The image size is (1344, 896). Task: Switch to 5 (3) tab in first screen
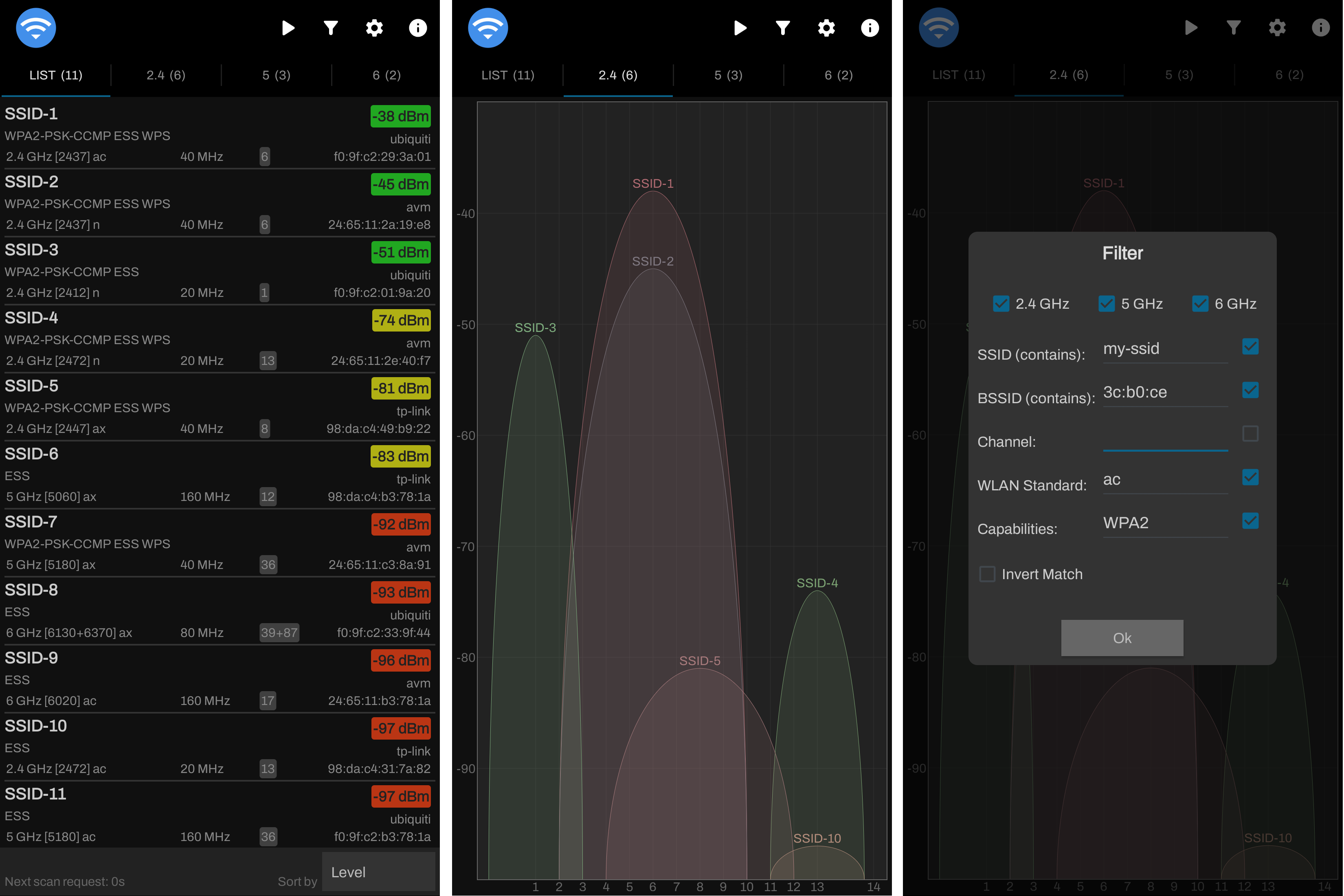[x=277, y=75]
